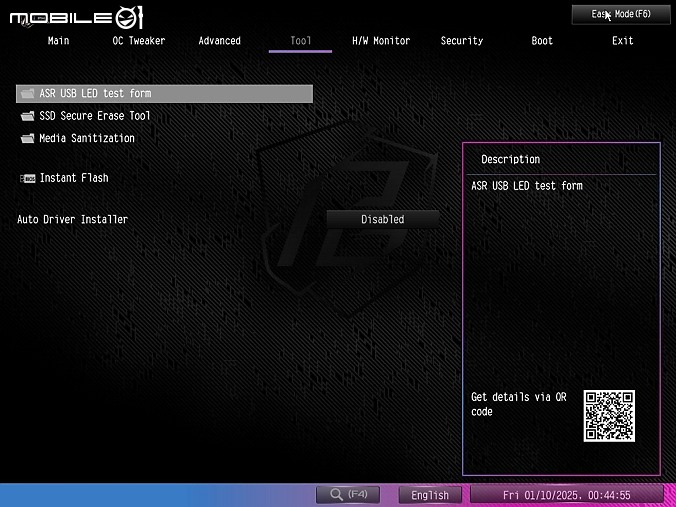Open Media Sanitization
The height and width of the screenshot is (507, 676).
point(87,138)
